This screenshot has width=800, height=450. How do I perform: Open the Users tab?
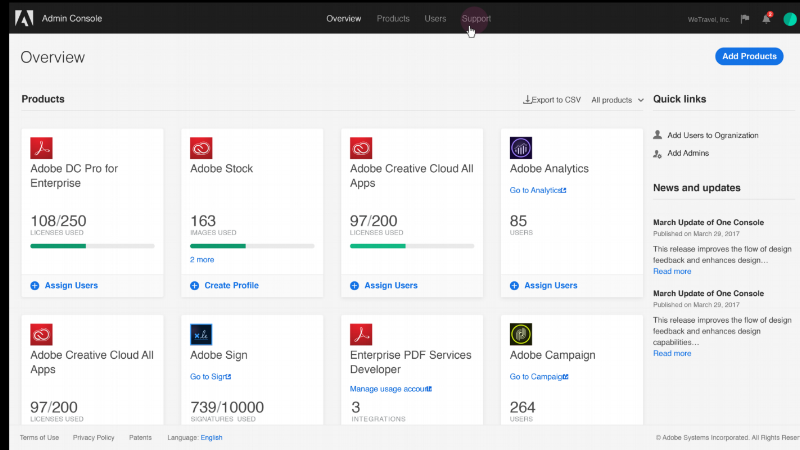(x=435, y=18)
